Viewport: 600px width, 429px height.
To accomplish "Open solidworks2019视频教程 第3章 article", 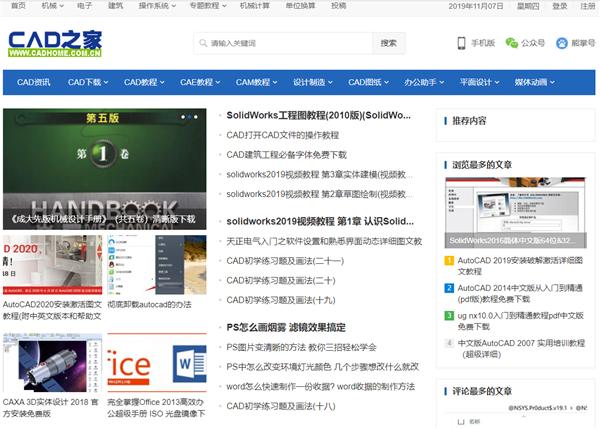I will pos(319,175).
